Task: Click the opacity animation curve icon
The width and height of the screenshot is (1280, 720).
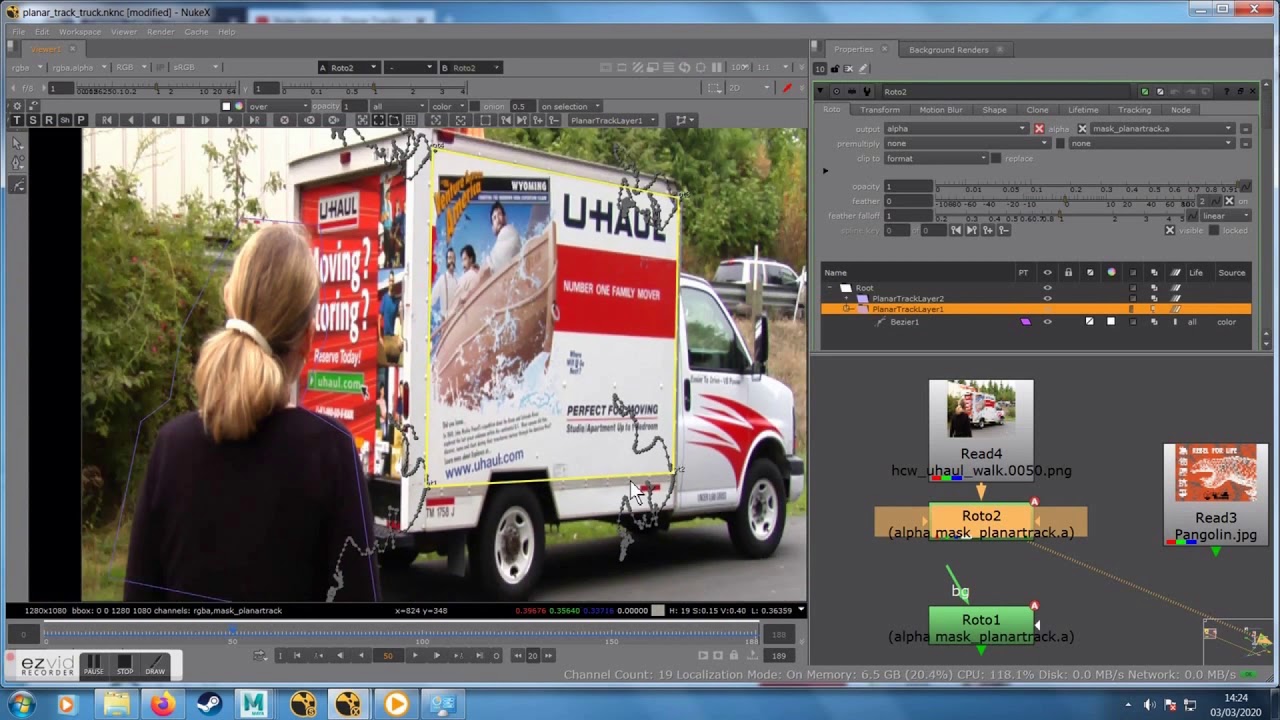Action: [1244, 187]
